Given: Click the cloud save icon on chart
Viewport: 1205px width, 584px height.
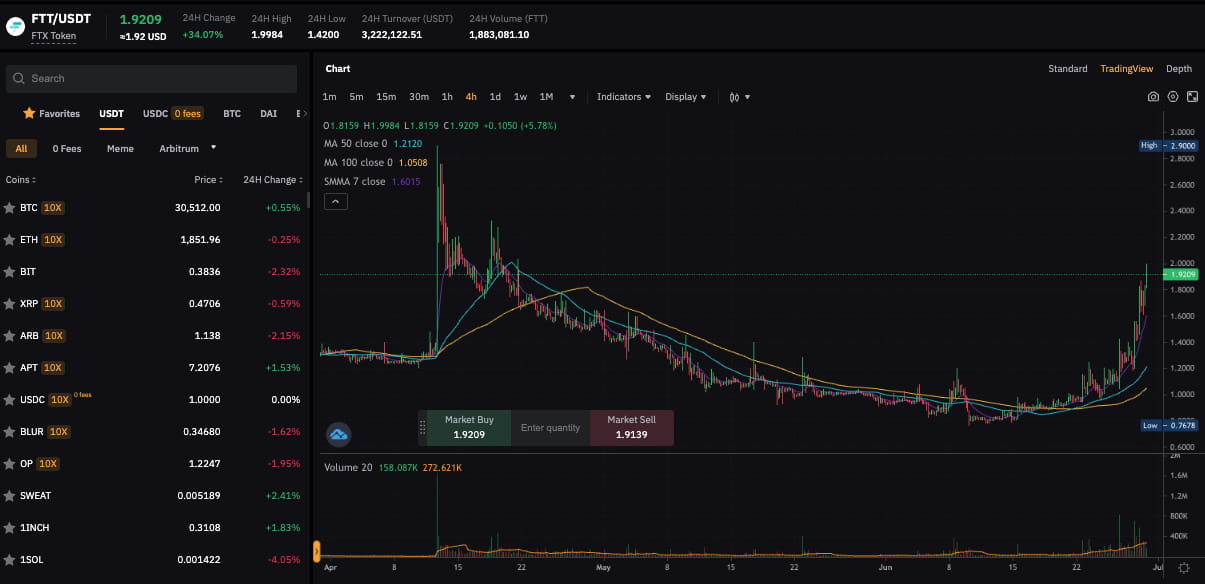Looking at the screenshot, I should pos(338,435).
